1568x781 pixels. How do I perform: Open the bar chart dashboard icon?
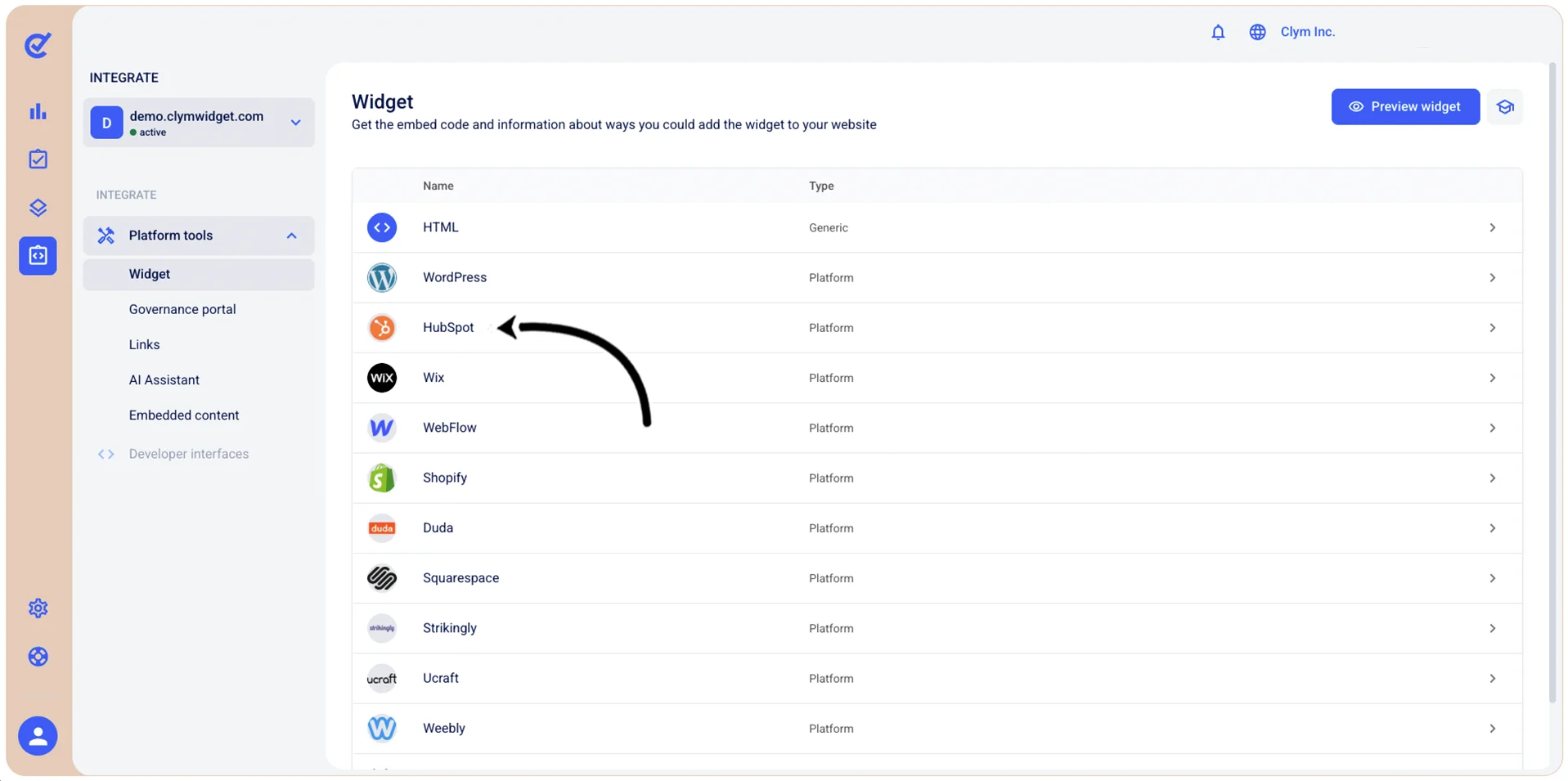pos(38,111)
